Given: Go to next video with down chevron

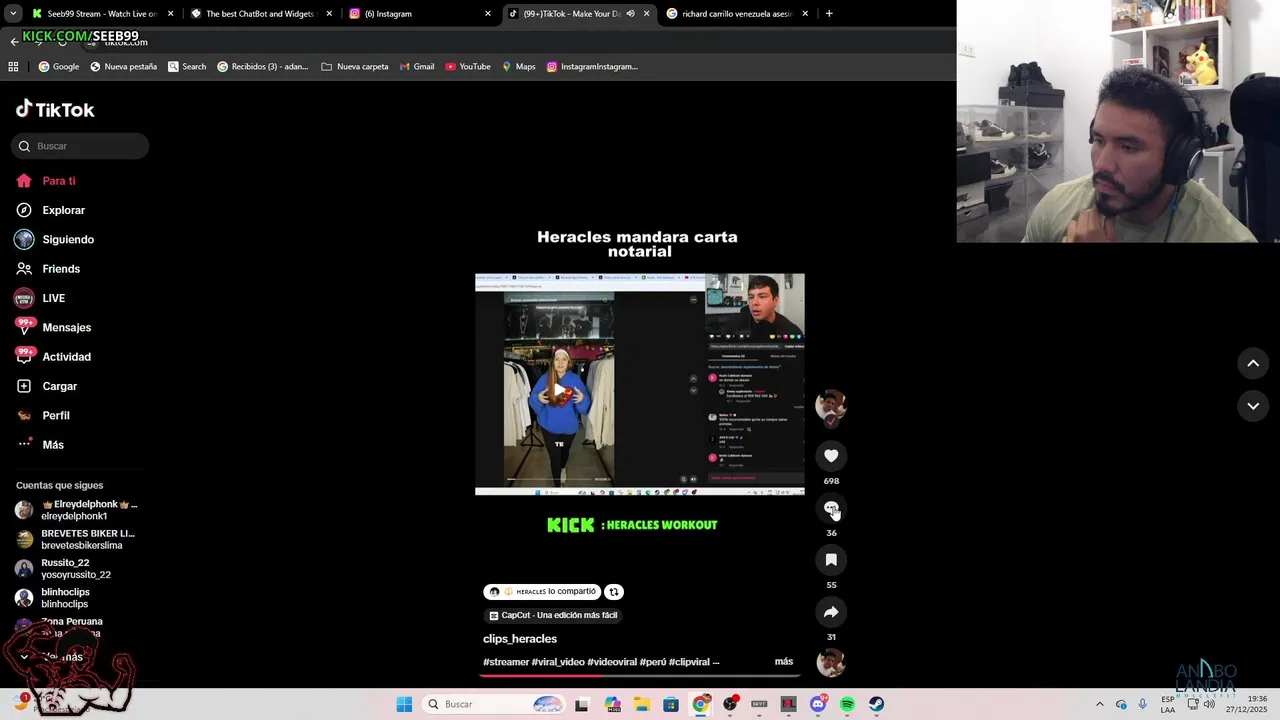Looking at the screenshot, I should pos(1253,406).
